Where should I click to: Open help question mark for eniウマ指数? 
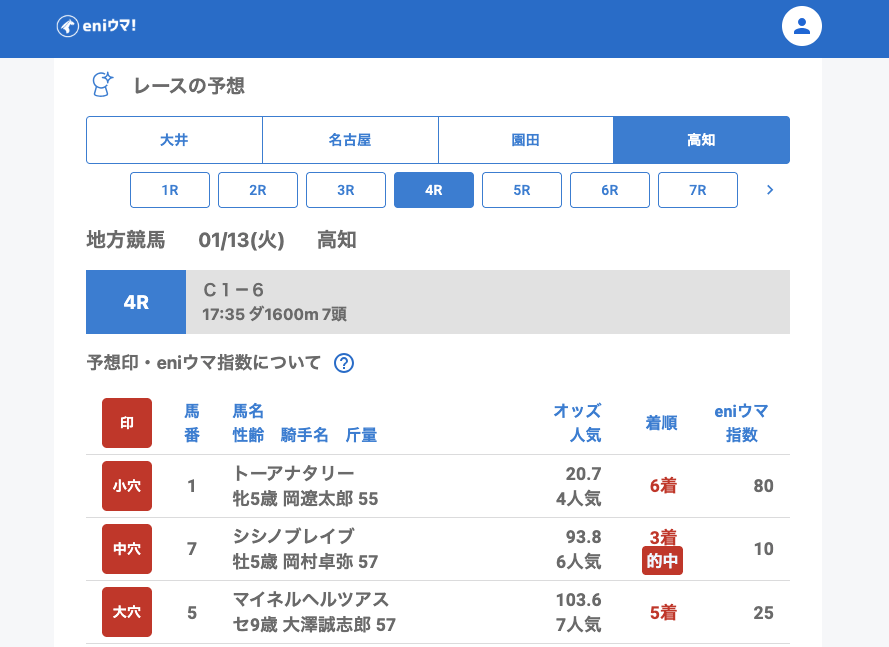pyautogui.click(x=344, y=363)
